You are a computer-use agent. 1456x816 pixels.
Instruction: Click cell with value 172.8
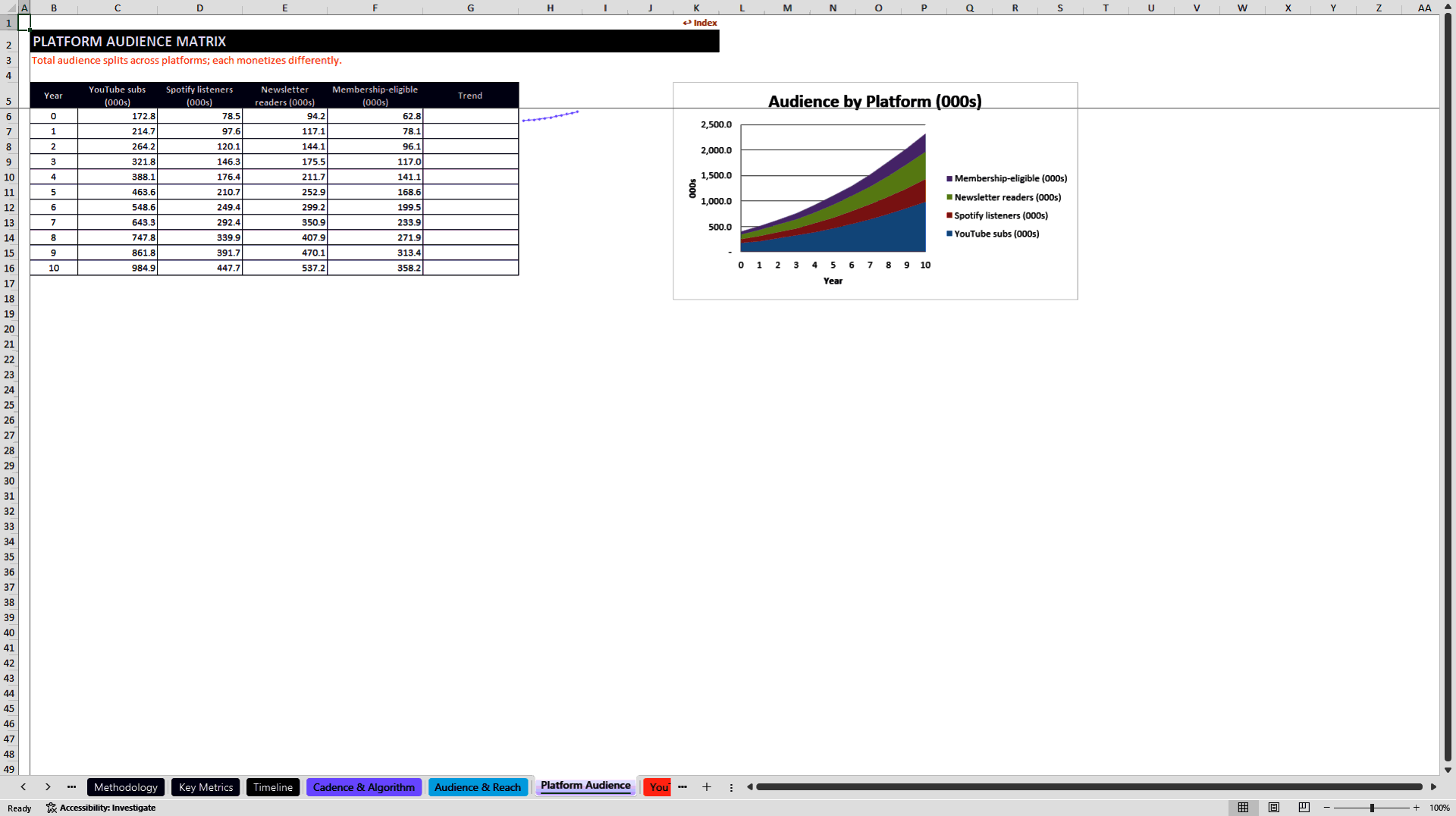point(118,116)
